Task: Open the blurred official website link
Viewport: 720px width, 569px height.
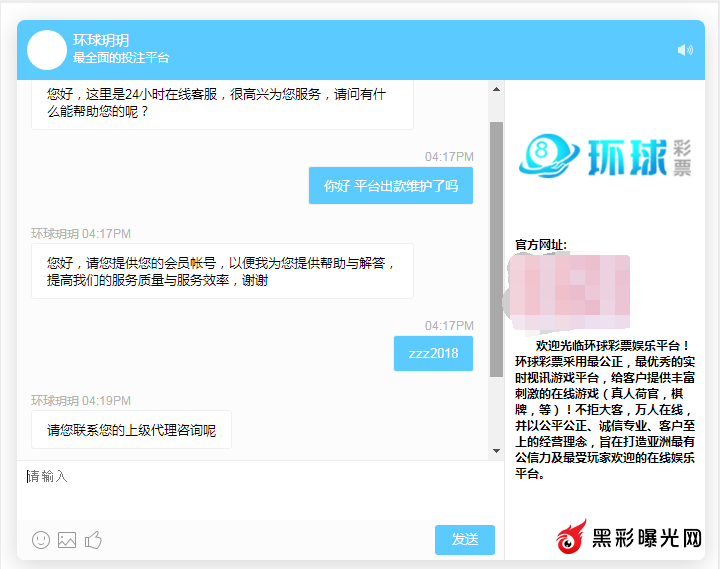Action: [x=572, y=292]
